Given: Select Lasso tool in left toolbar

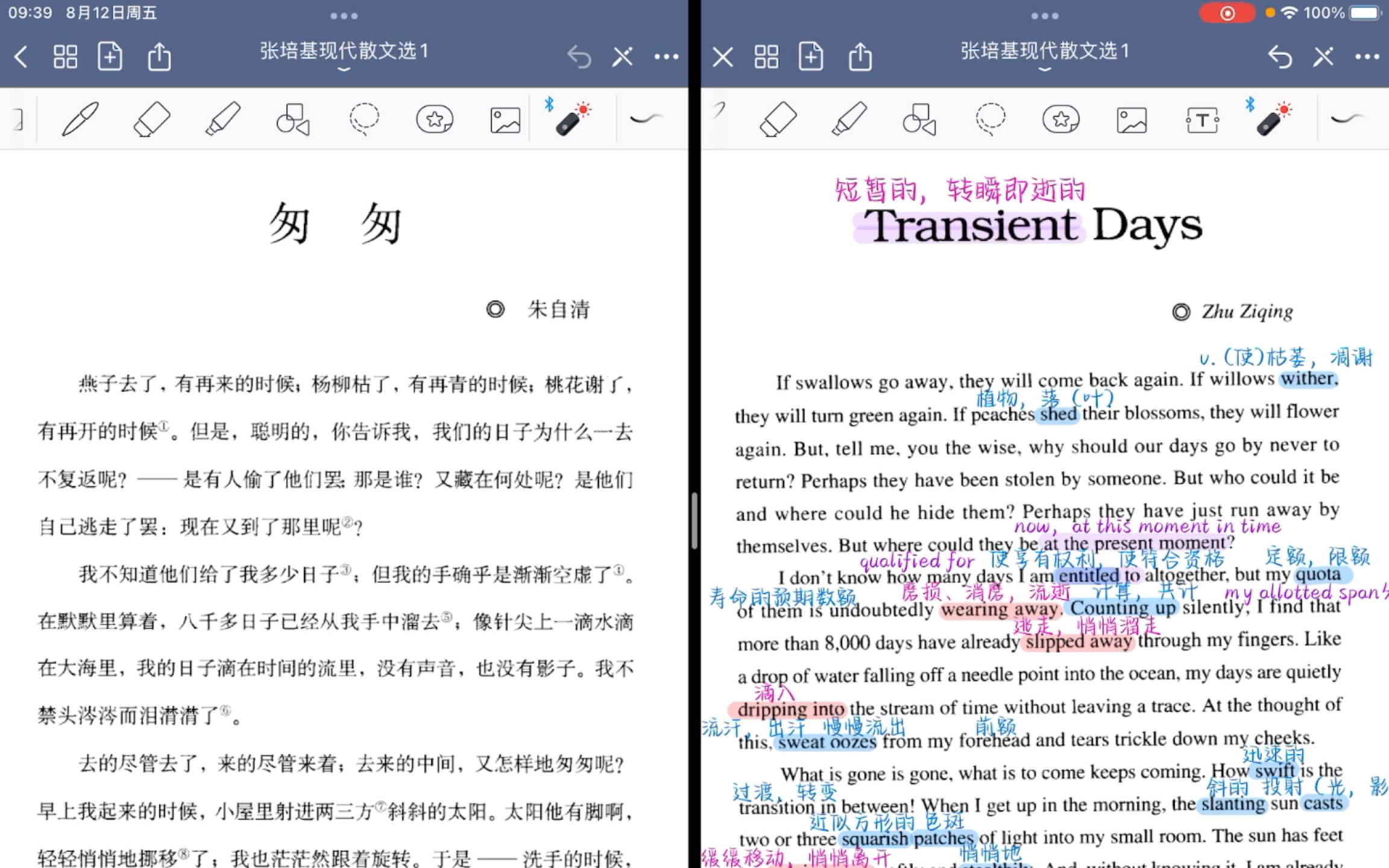Looking at the screenshot, I should pos(364,119).
